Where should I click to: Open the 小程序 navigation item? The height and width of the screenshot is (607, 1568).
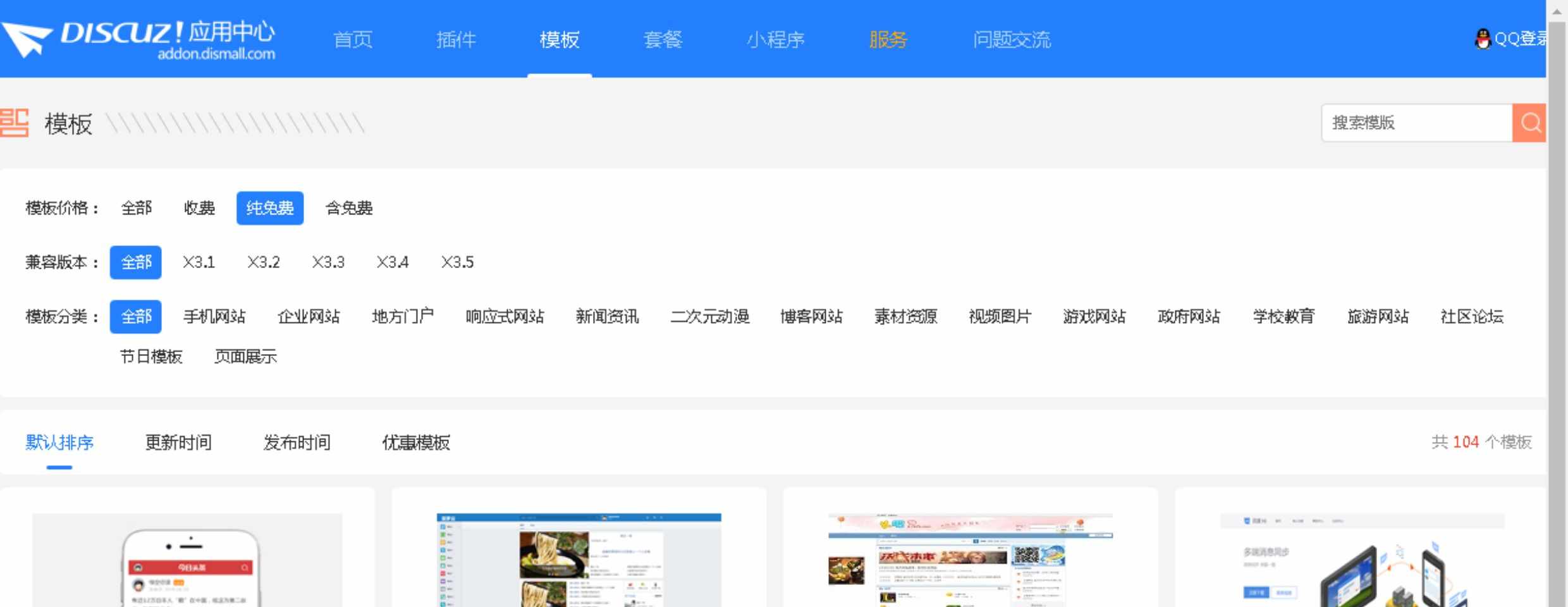click(776, 40)
